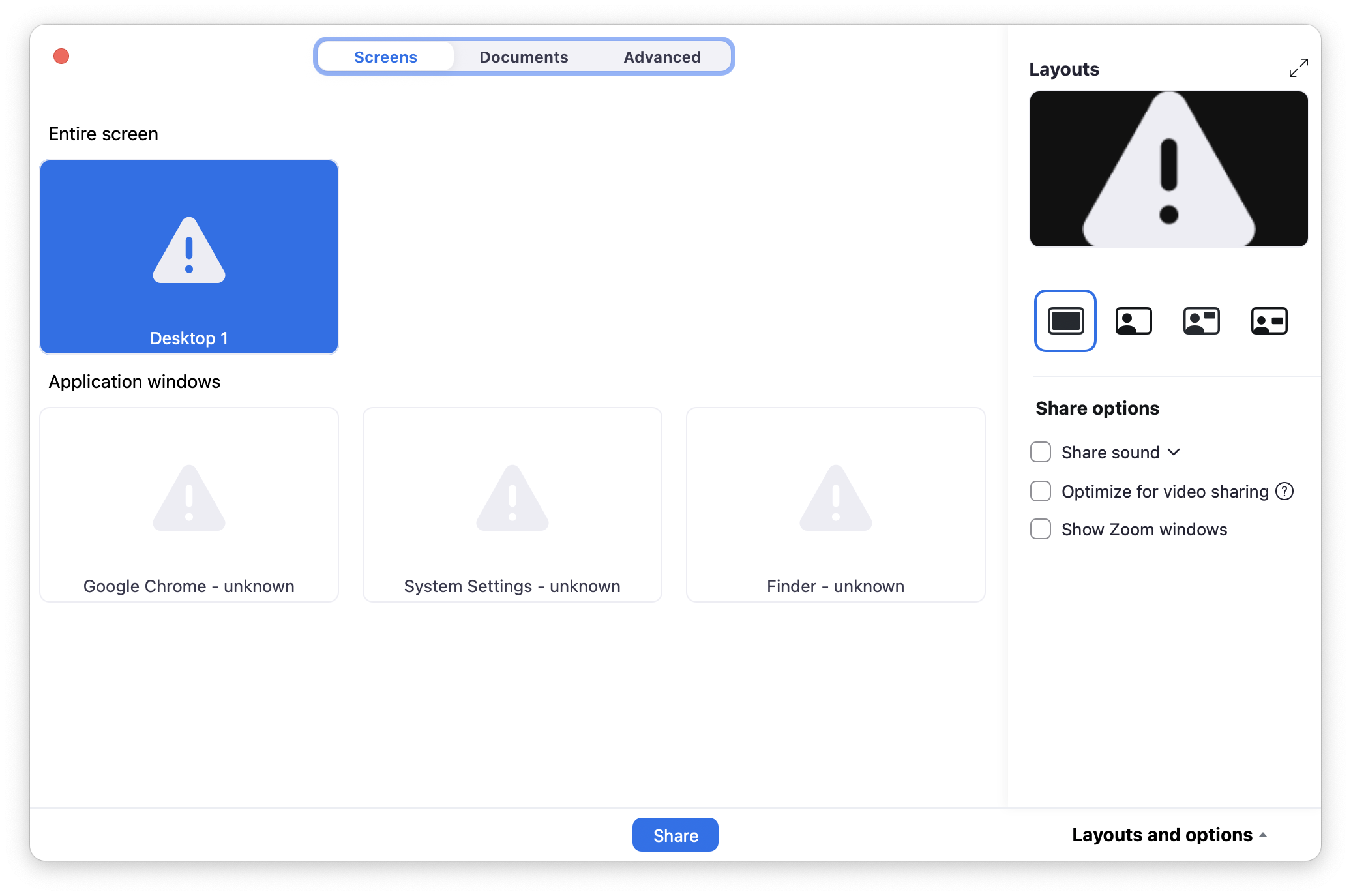1351x896 pixels.
Task: Switch to the Documents tab
Action: coord(524,57)
